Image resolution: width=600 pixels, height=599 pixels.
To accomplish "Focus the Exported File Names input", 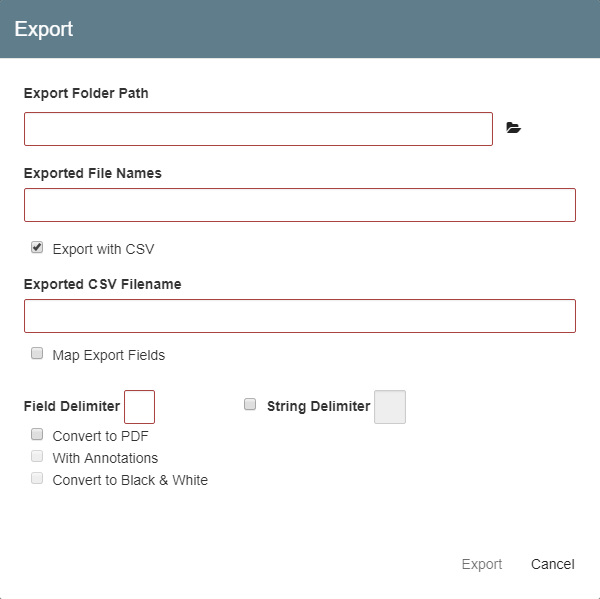I will tap(299, 205).
